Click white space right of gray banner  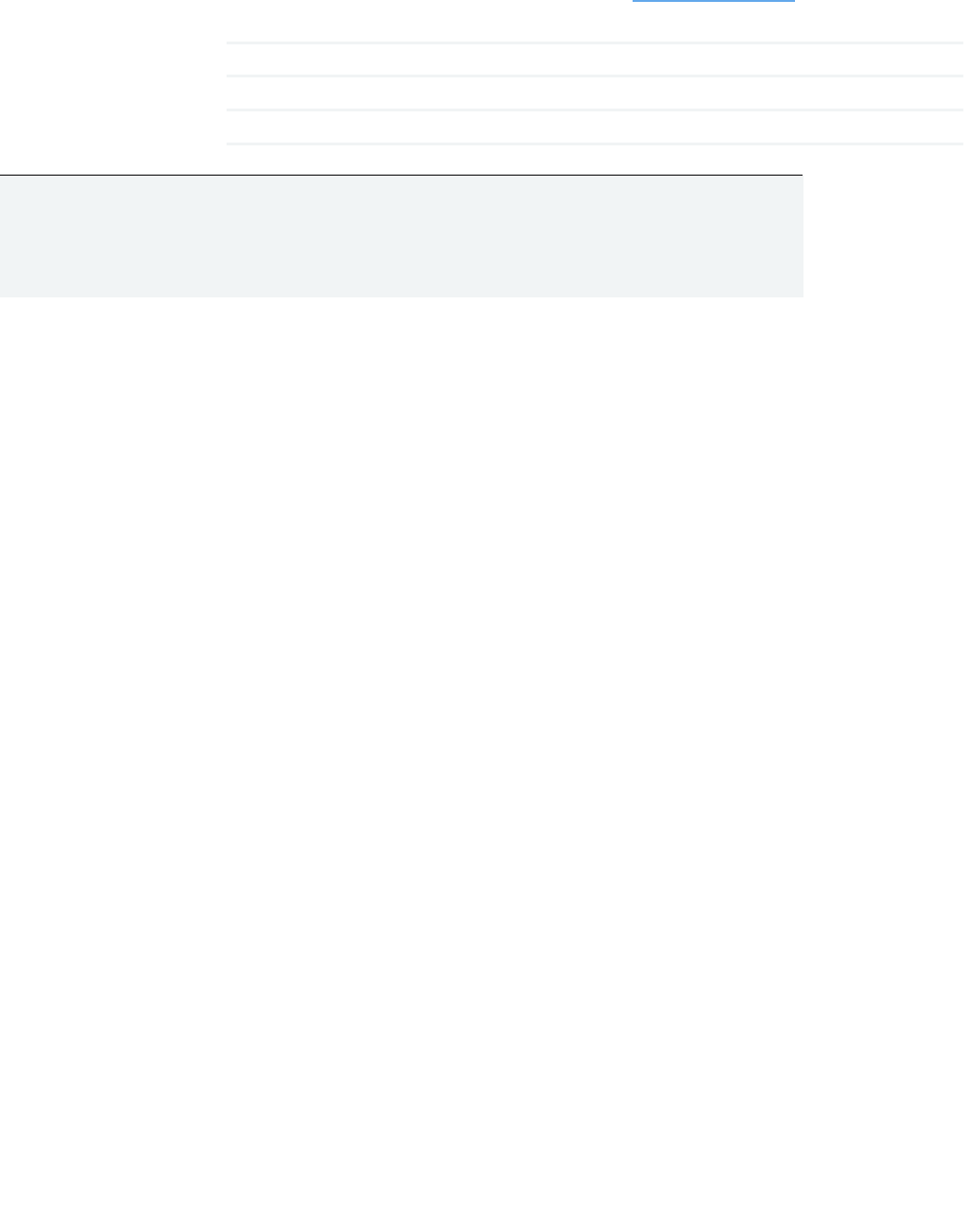point(883,236)
